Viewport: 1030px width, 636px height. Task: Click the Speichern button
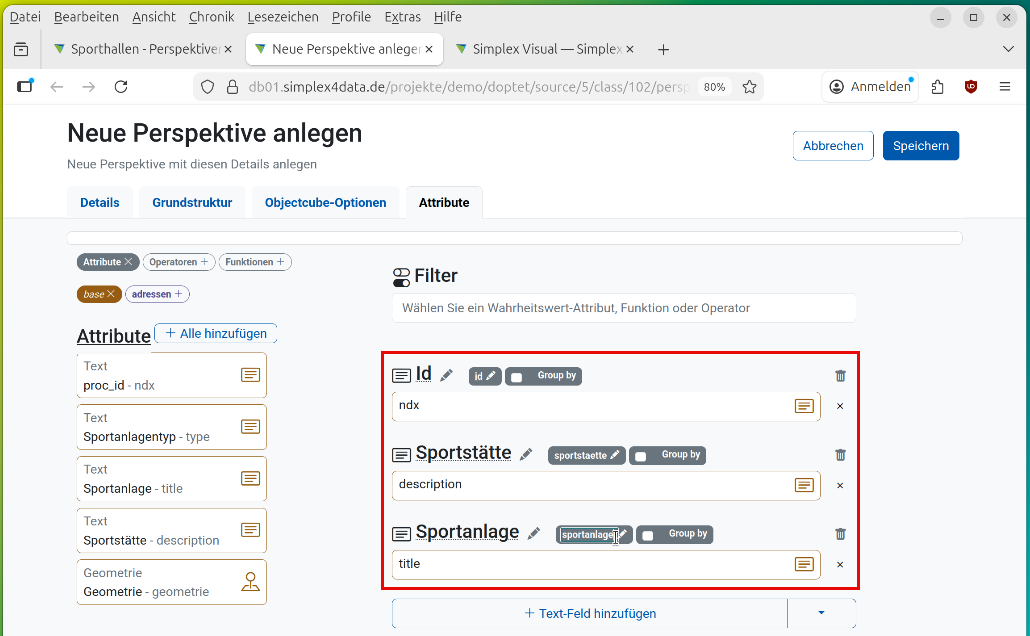point(920,146)
